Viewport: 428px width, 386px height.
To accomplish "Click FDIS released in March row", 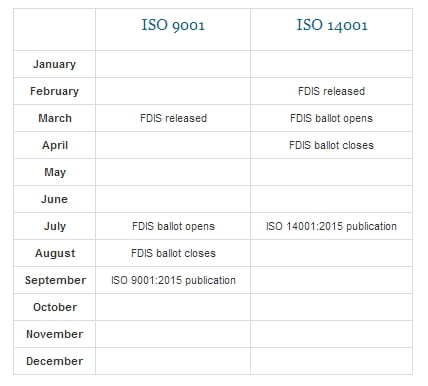I will [x=173, y=118].
